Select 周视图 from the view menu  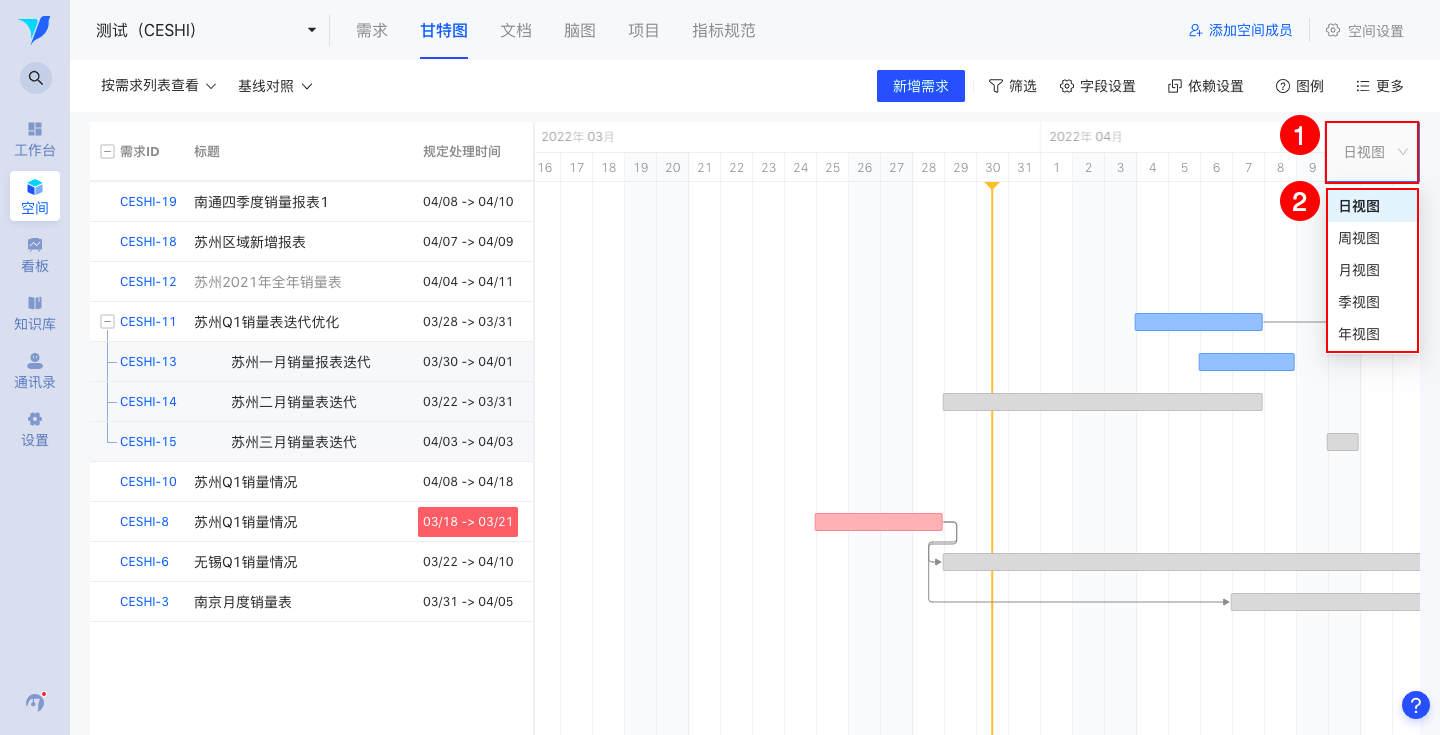click(x=1359, y=238)
